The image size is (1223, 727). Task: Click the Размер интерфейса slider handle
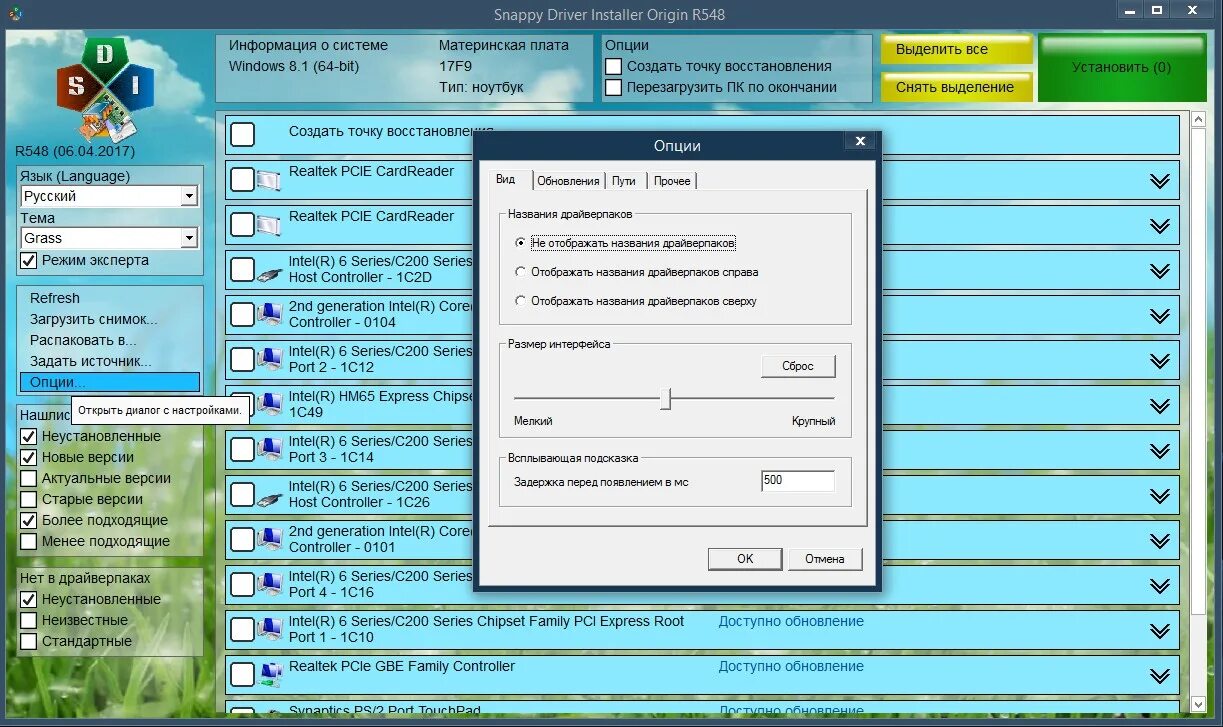point(666,398)
